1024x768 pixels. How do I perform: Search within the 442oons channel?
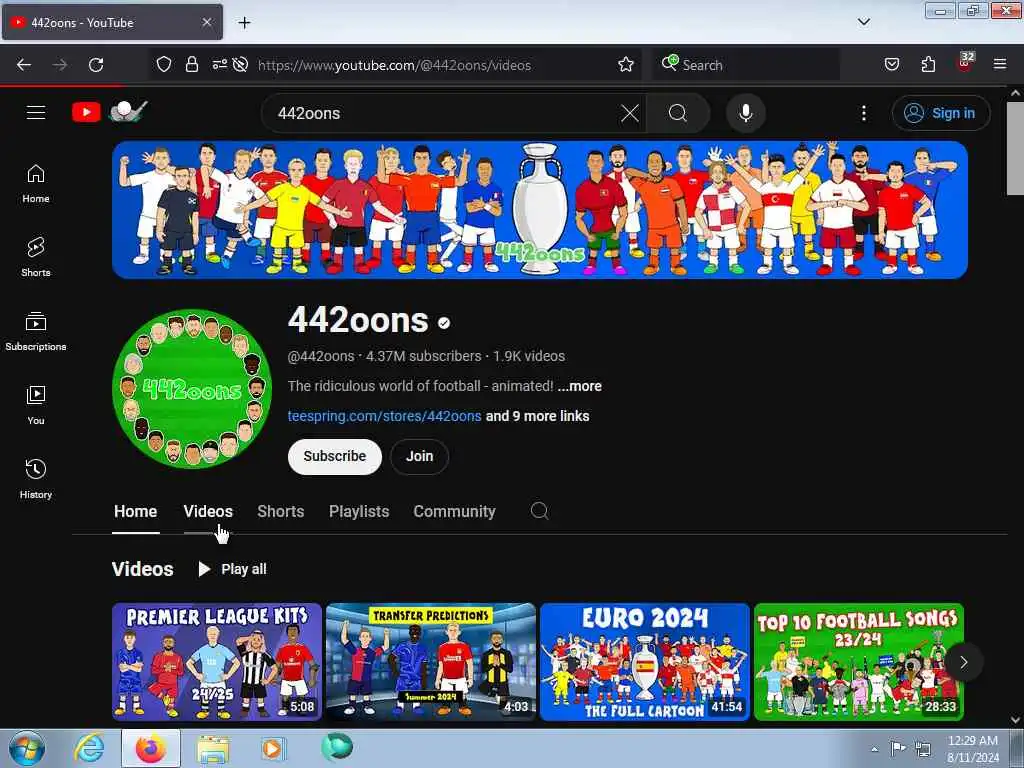(539, 511)
